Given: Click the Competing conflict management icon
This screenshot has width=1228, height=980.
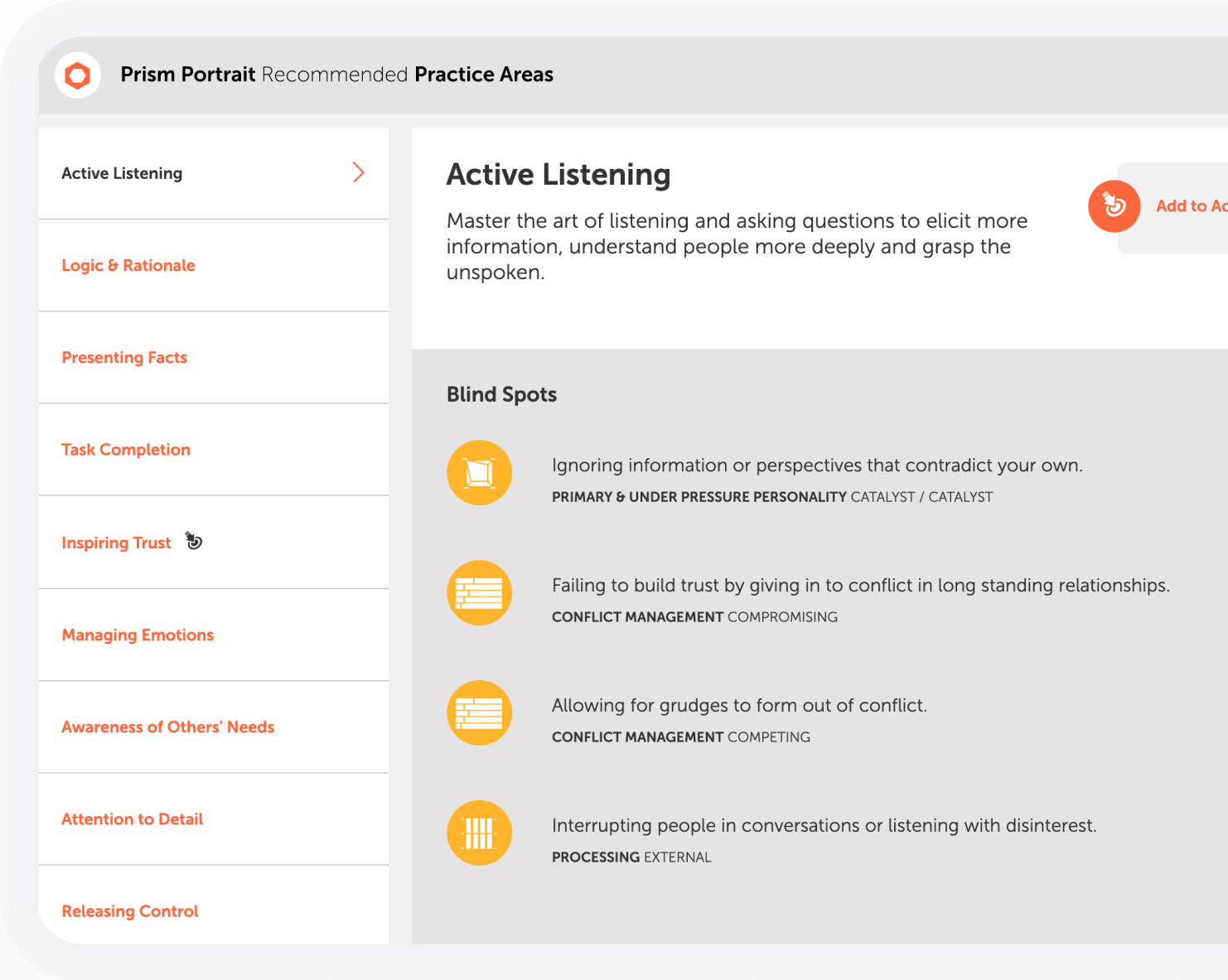Looking at the screenshot, I should [479, 713].
